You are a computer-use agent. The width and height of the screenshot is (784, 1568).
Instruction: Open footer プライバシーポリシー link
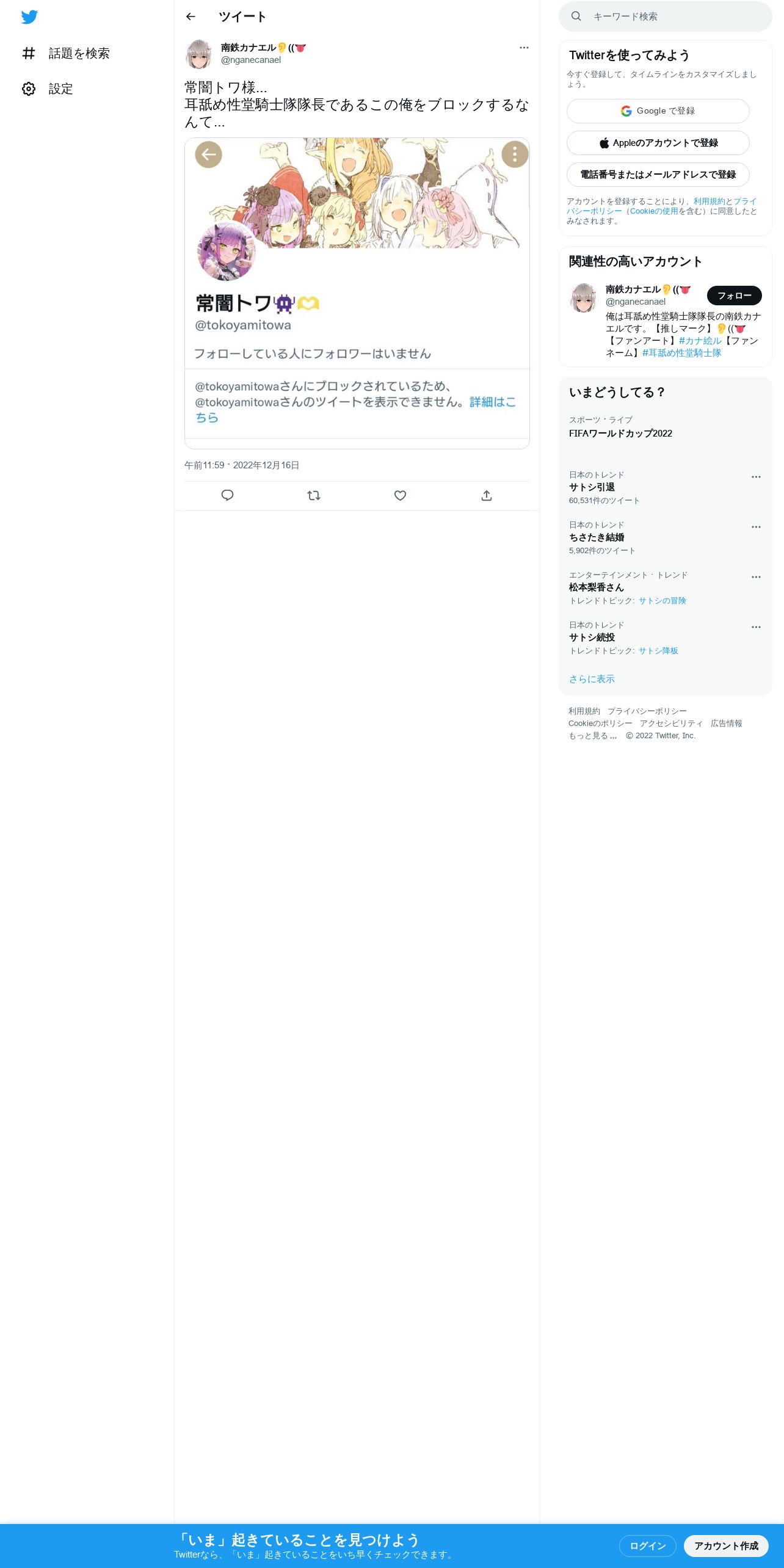[647, 711]
